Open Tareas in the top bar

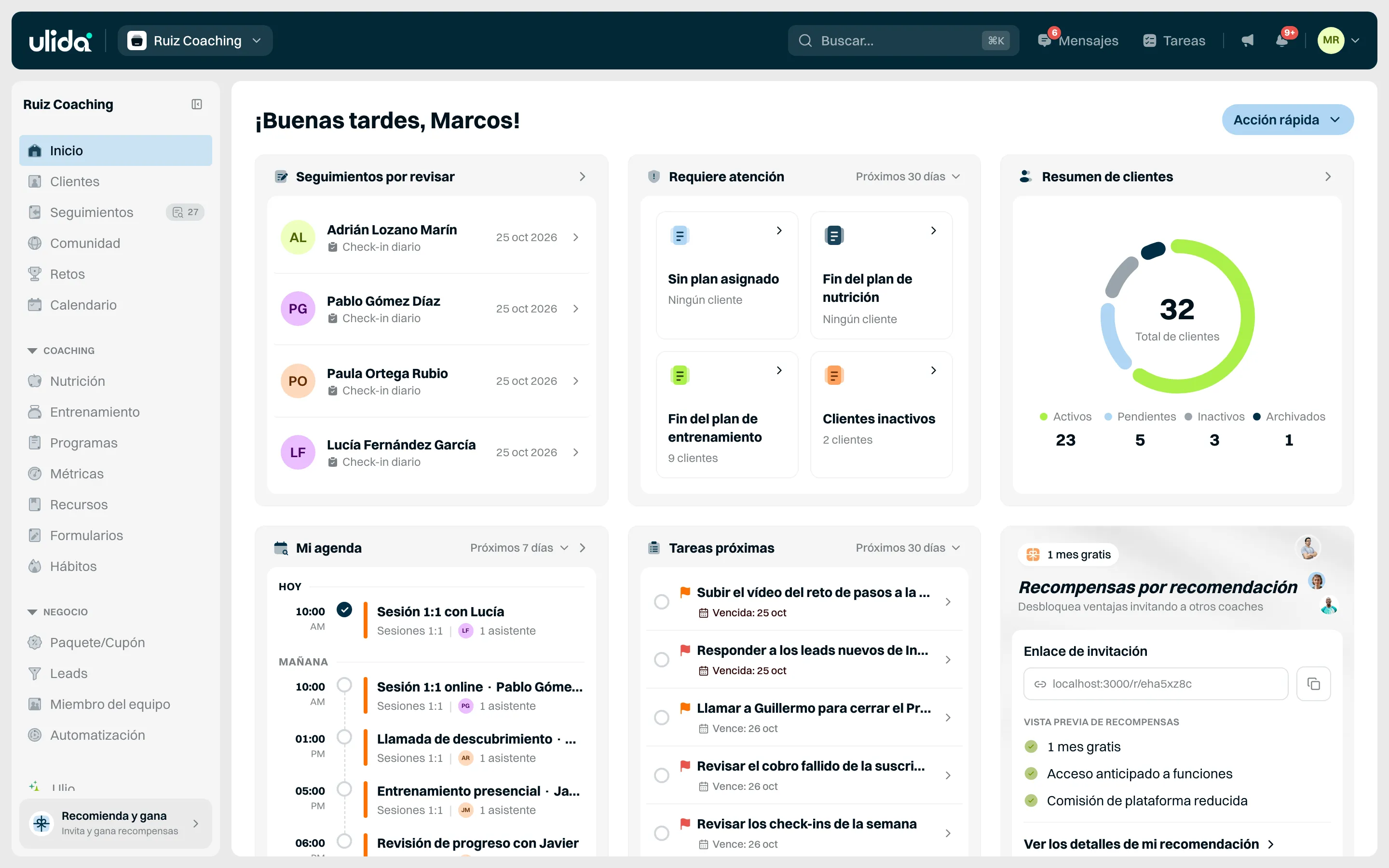point(1174,41)
